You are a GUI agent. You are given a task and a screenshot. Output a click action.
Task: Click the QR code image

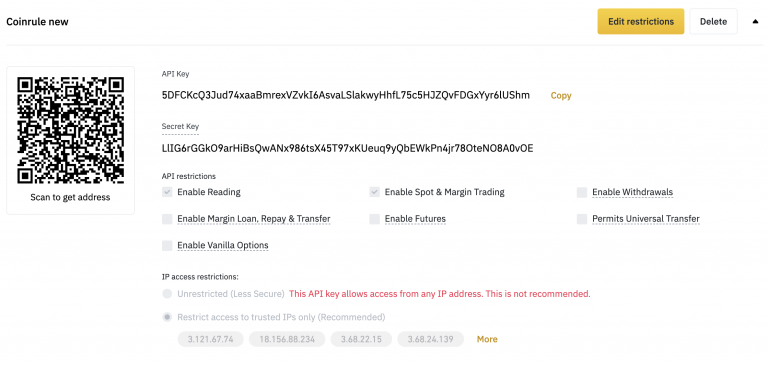pyautogui.click(x=70, y=130)
